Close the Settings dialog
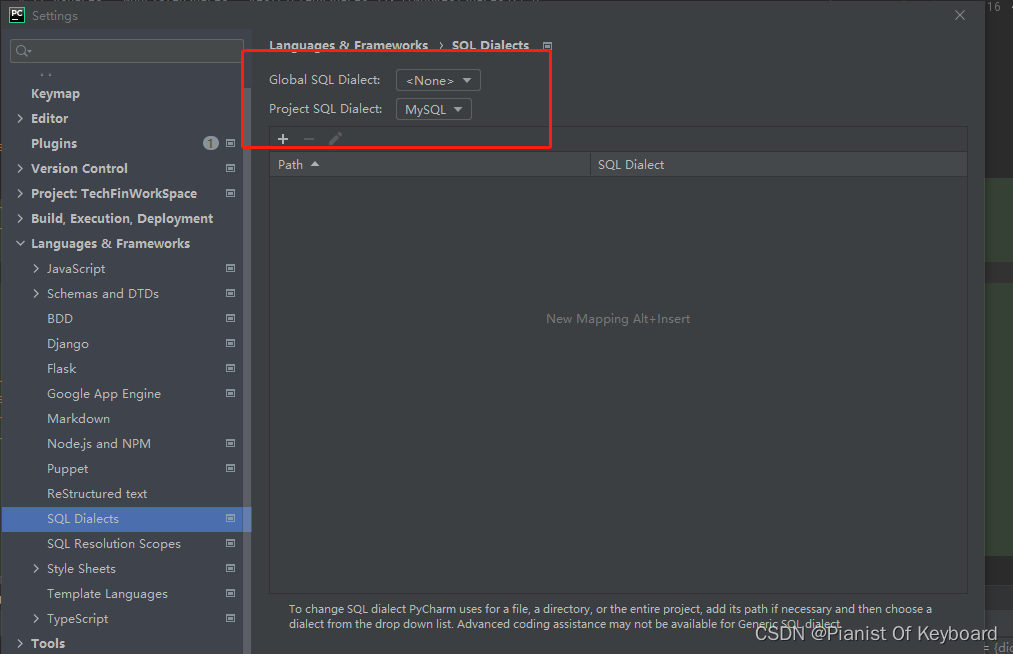Image resolution: width=1013 pixels, height=654 pixels. pos(960,15)
